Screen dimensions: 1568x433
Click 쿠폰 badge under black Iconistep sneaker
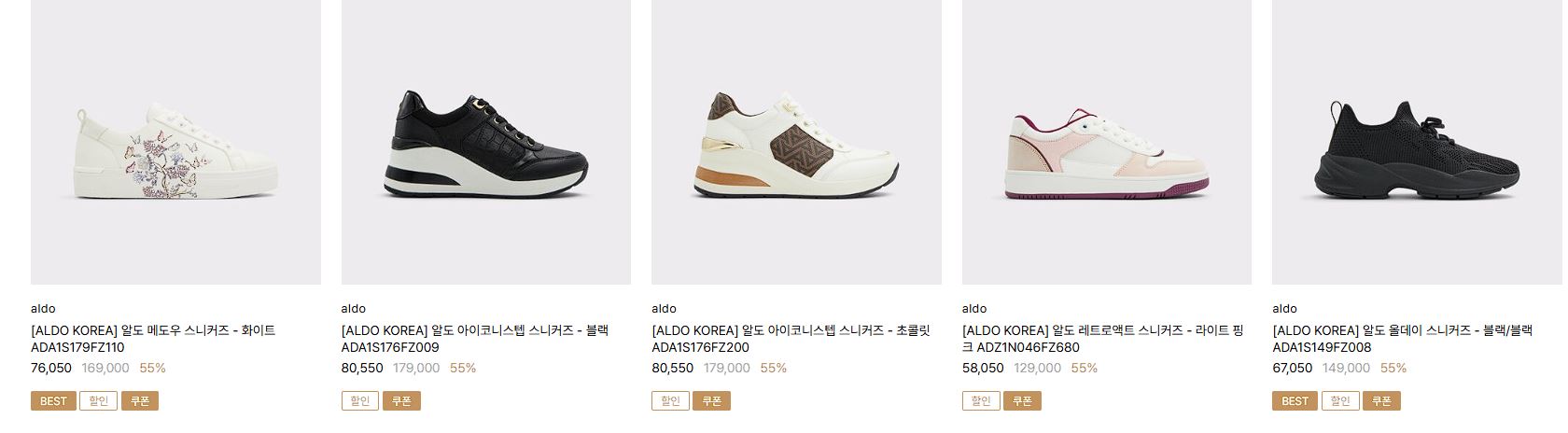[x=401, y=401]
